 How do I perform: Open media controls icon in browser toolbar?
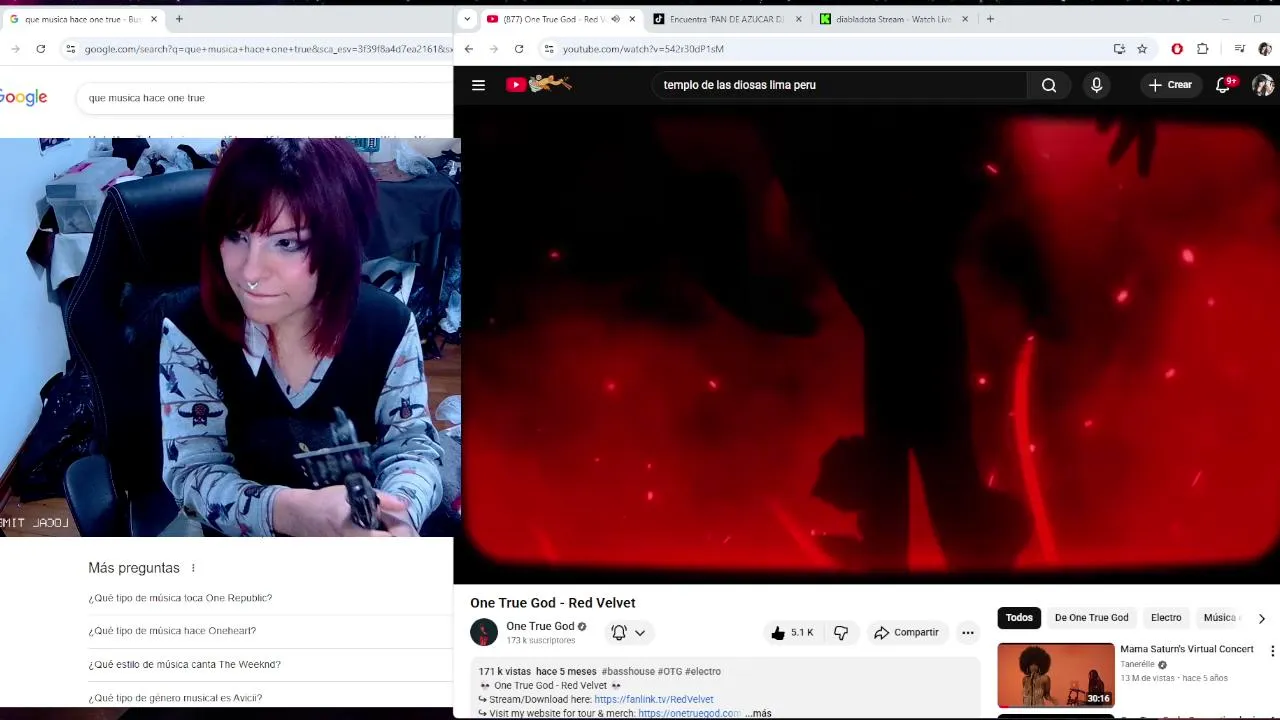pos(1239,48)
